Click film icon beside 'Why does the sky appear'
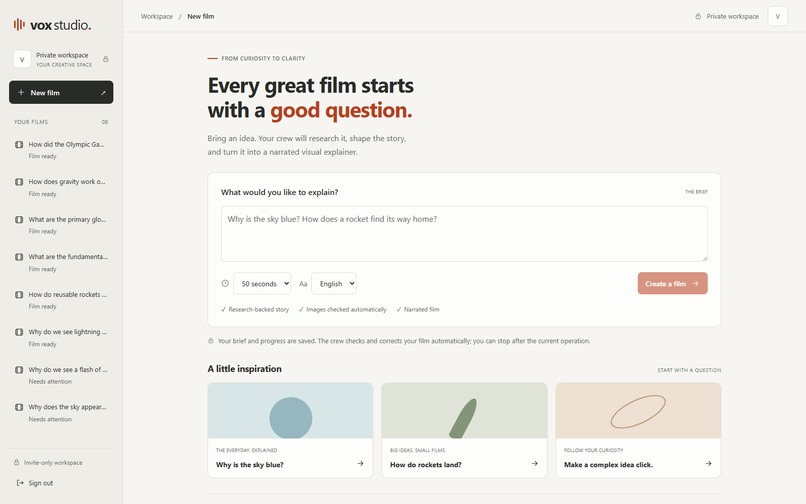The height and width of the screenshot is (504, 806). click(19, 407)
